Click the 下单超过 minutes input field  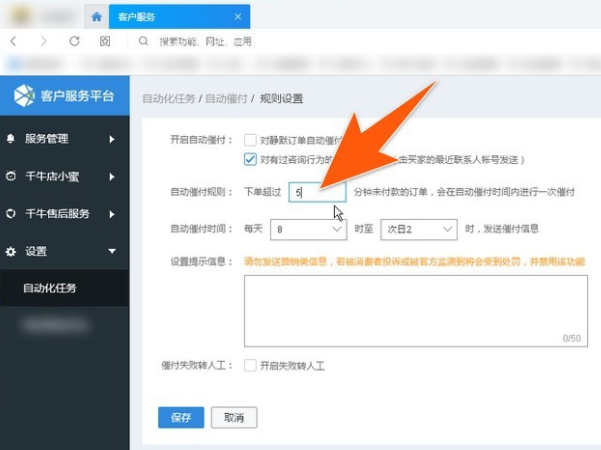(x=317, y=192)
